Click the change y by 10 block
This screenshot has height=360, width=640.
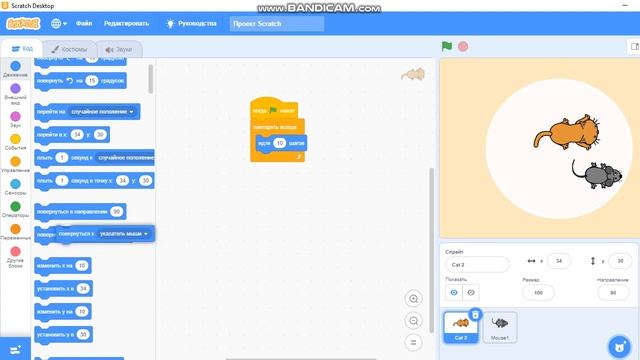pyautogui.click(x=63, y=311)
